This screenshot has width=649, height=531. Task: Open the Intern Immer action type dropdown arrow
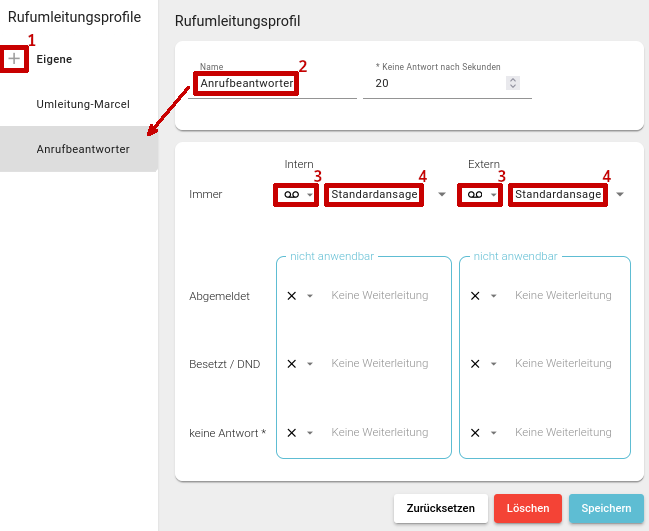click(x=310, y=195)
